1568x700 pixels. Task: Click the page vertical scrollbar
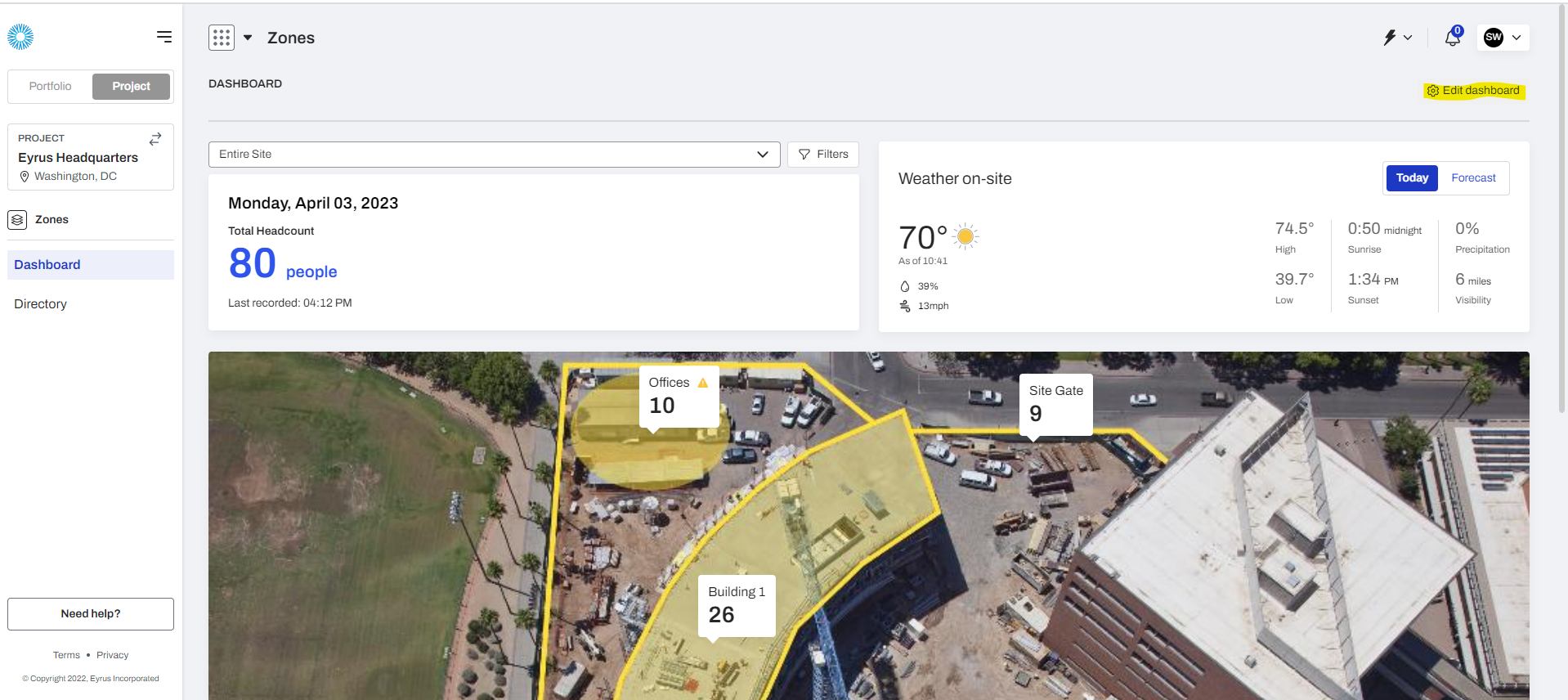point(1562,209)
